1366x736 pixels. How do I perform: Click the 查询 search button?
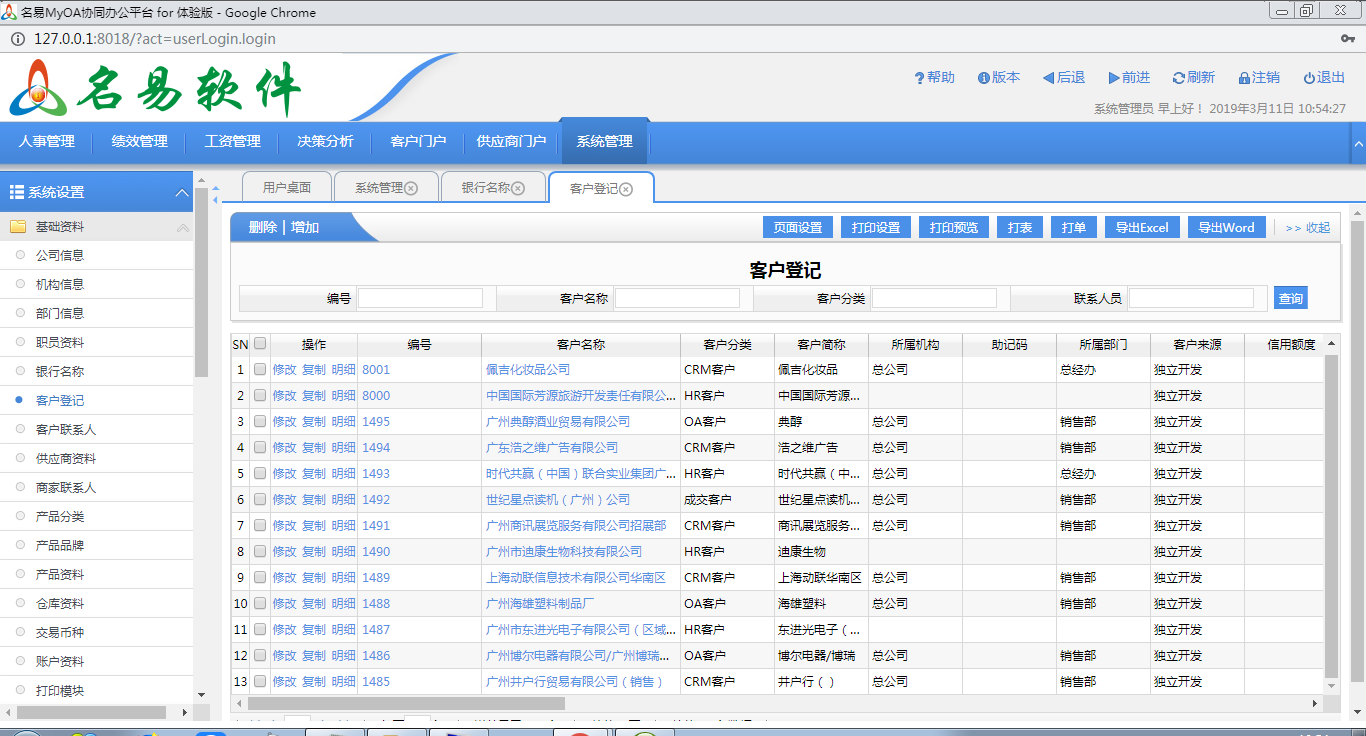(1290, 298)
